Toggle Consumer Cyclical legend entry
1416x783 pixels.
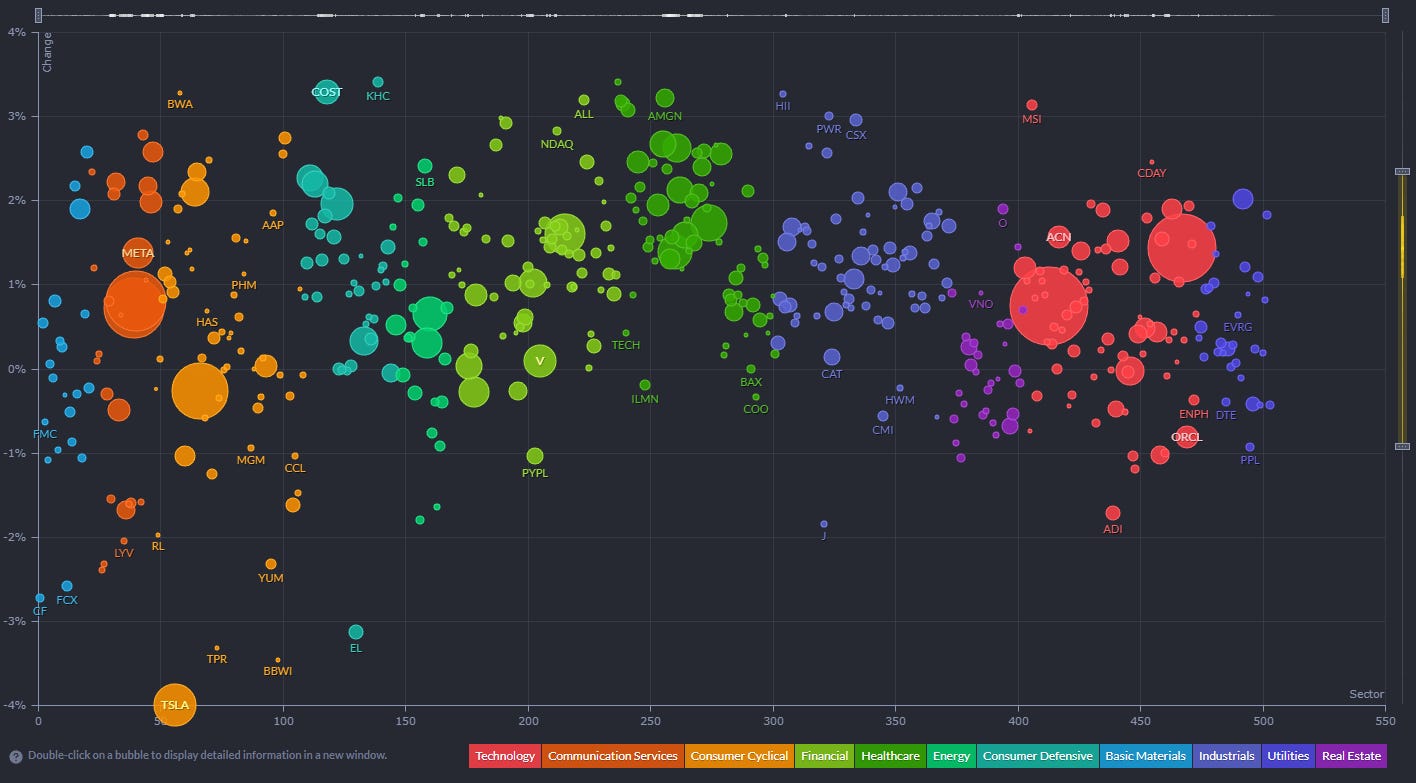[x=739, y=756]
